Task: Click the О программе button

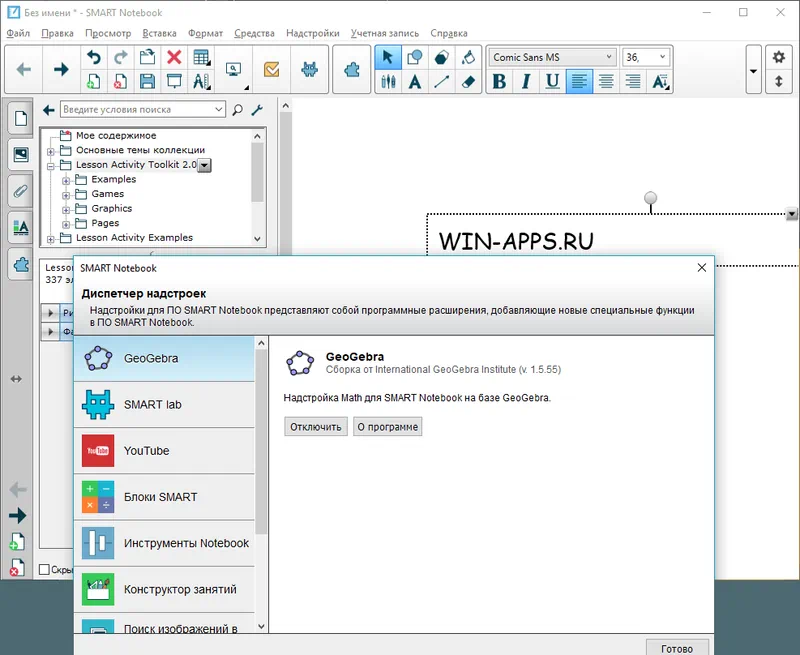Action: pyautogui.click(x=388, y=426)
